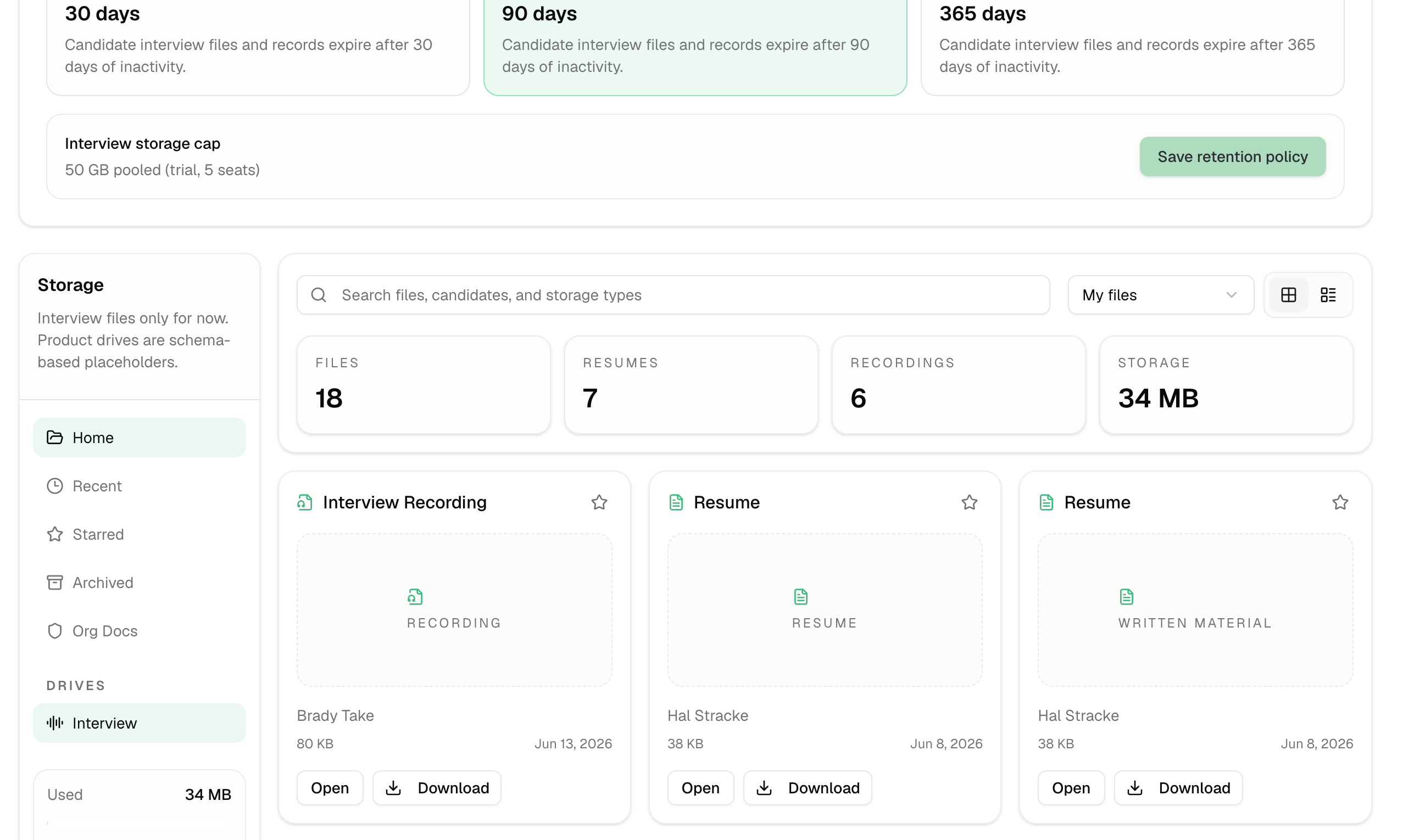The width and height of the screenshot is (1403, 840).
Task: Click the Org Docs shield icon
Action: coord(54,631)
